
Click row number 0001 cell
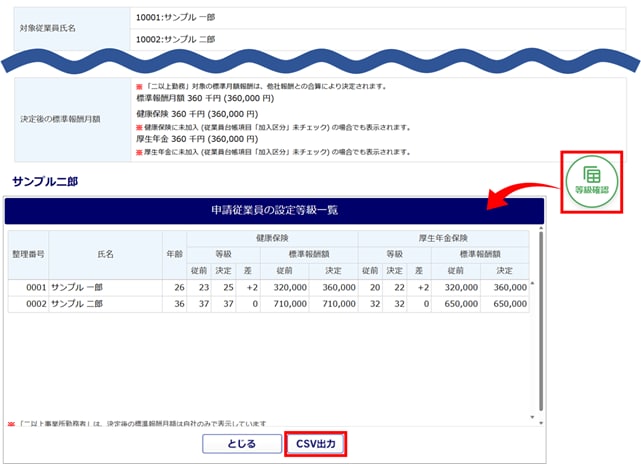(x=28, y=287)
